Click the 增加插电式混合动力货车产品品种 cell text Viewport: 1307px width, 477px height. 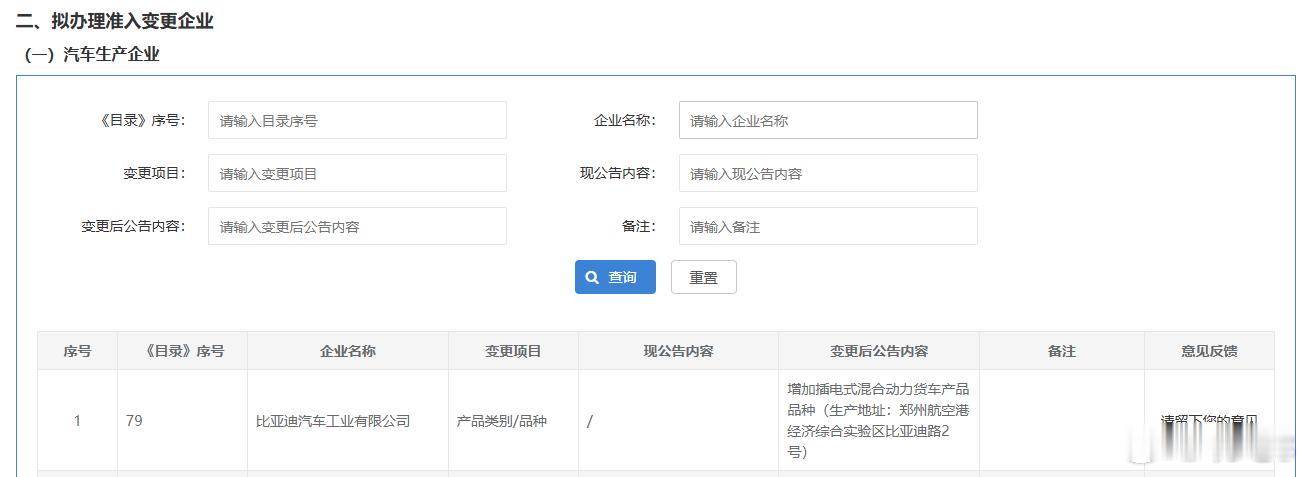878,421
